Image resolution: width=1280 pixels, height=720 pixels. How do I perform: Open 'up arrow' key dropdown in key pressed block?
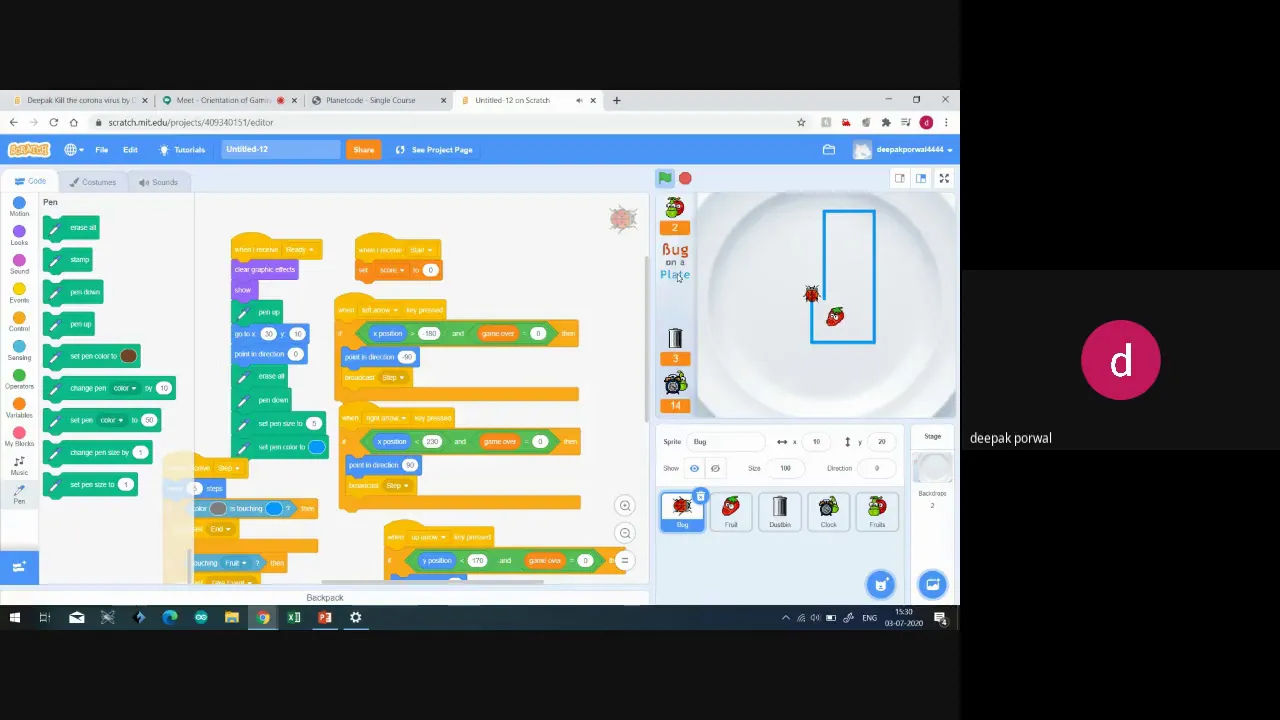pyautogui.click(x=429, y=537)
